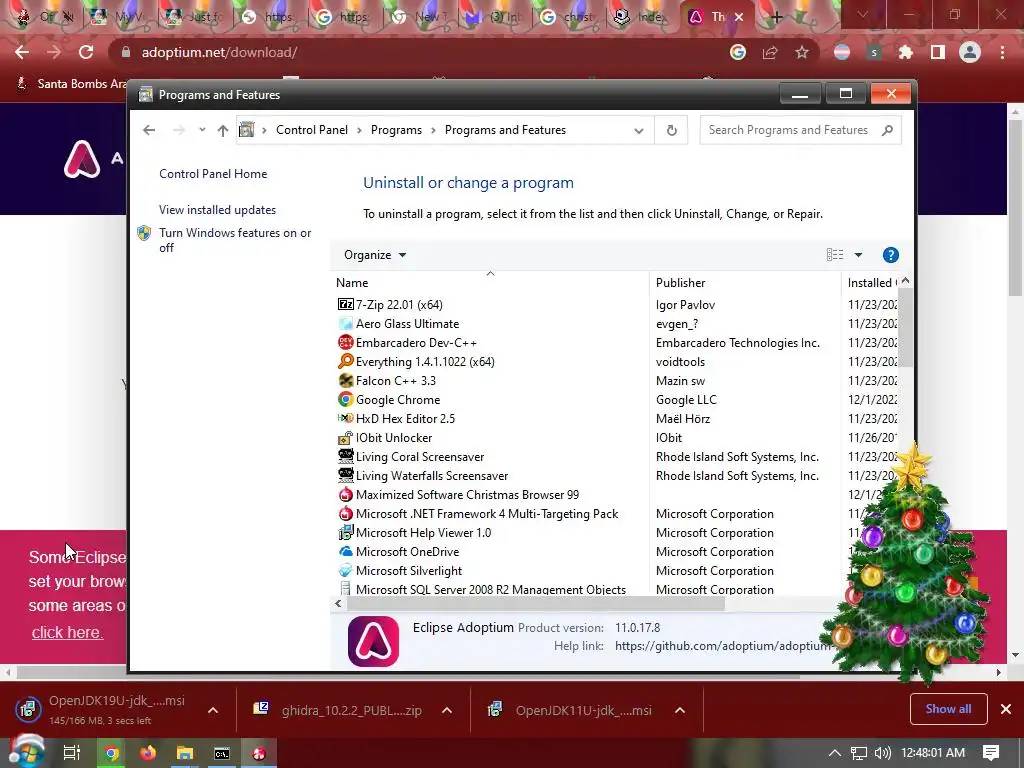Open the Chrome share page icon

770,52
